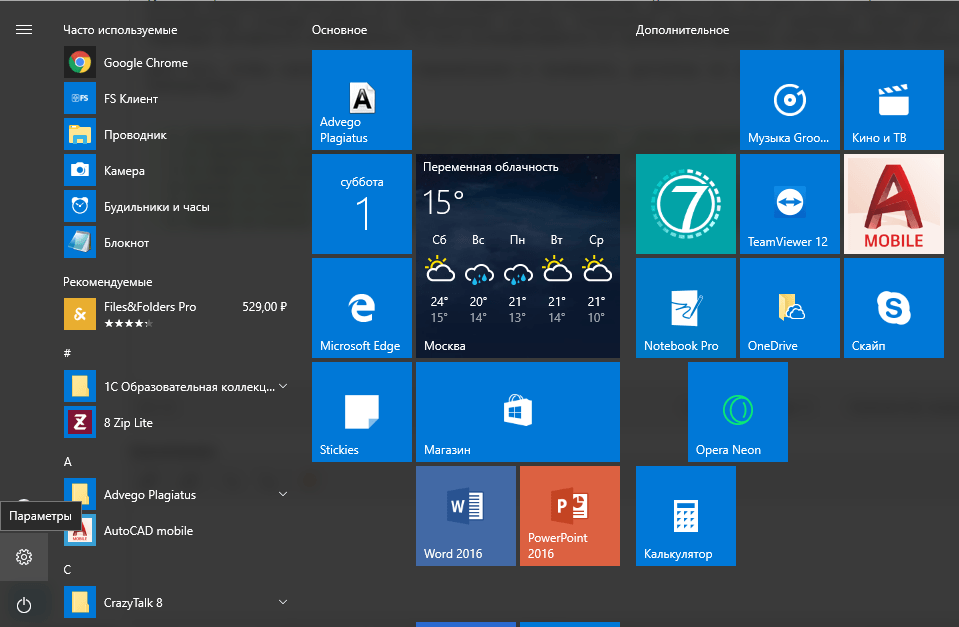Viewport: 959px width, 627px height.
Task: Open FS Клиент app
Action: tap(176, 98)
